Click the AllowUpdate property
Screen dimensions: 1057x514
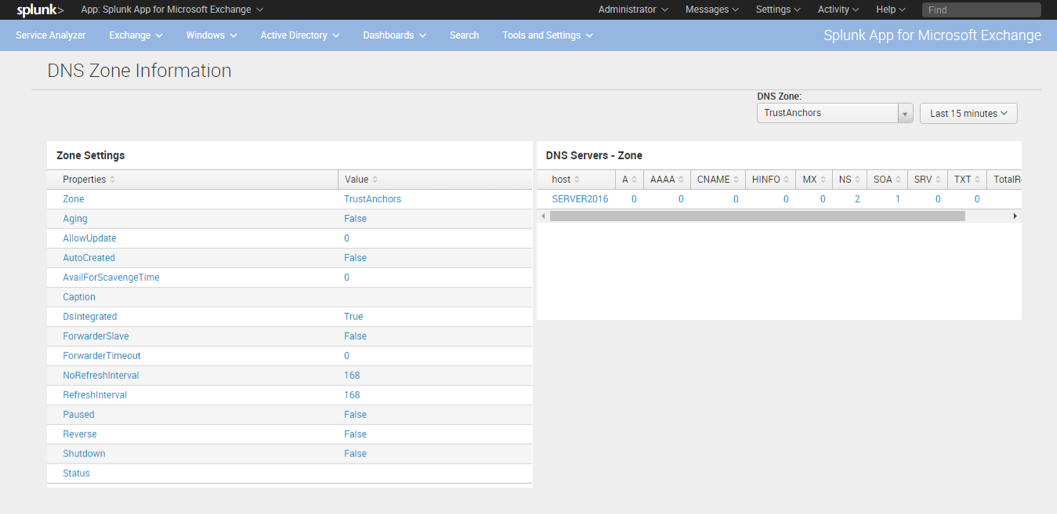click(89, 238)
